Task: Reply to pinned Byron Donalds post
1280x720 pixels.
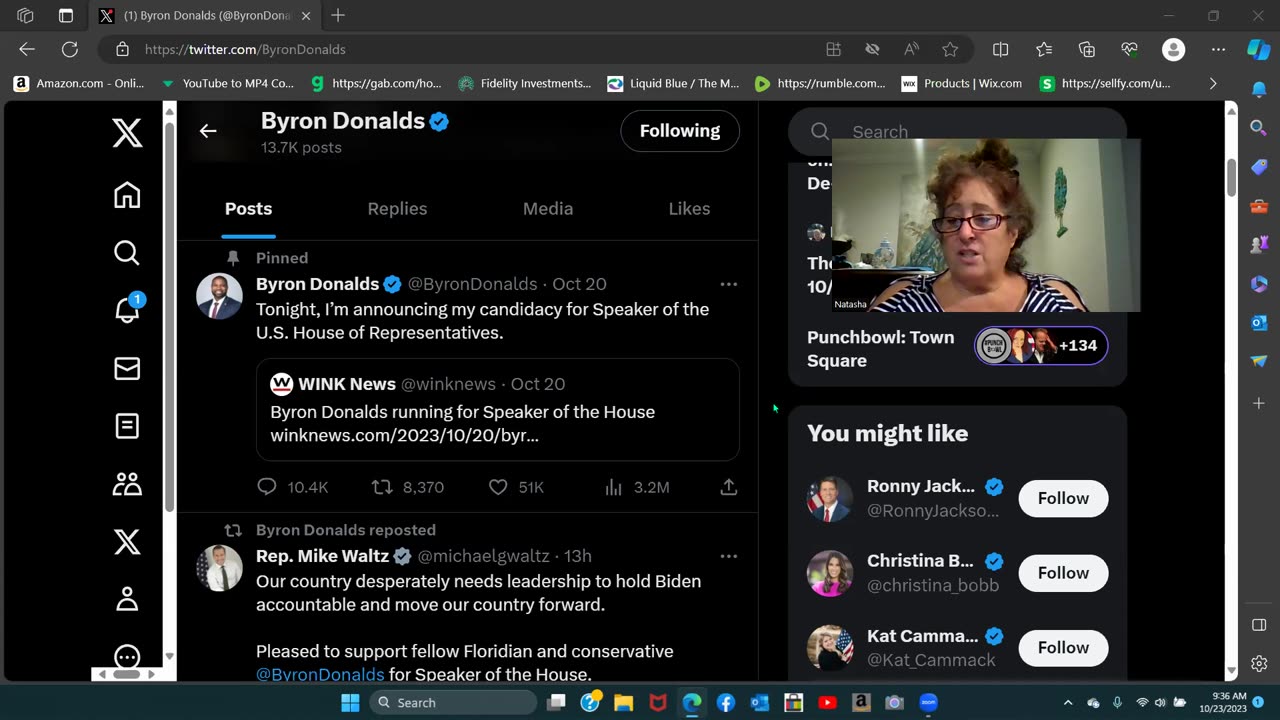Action: pos(266,487)
